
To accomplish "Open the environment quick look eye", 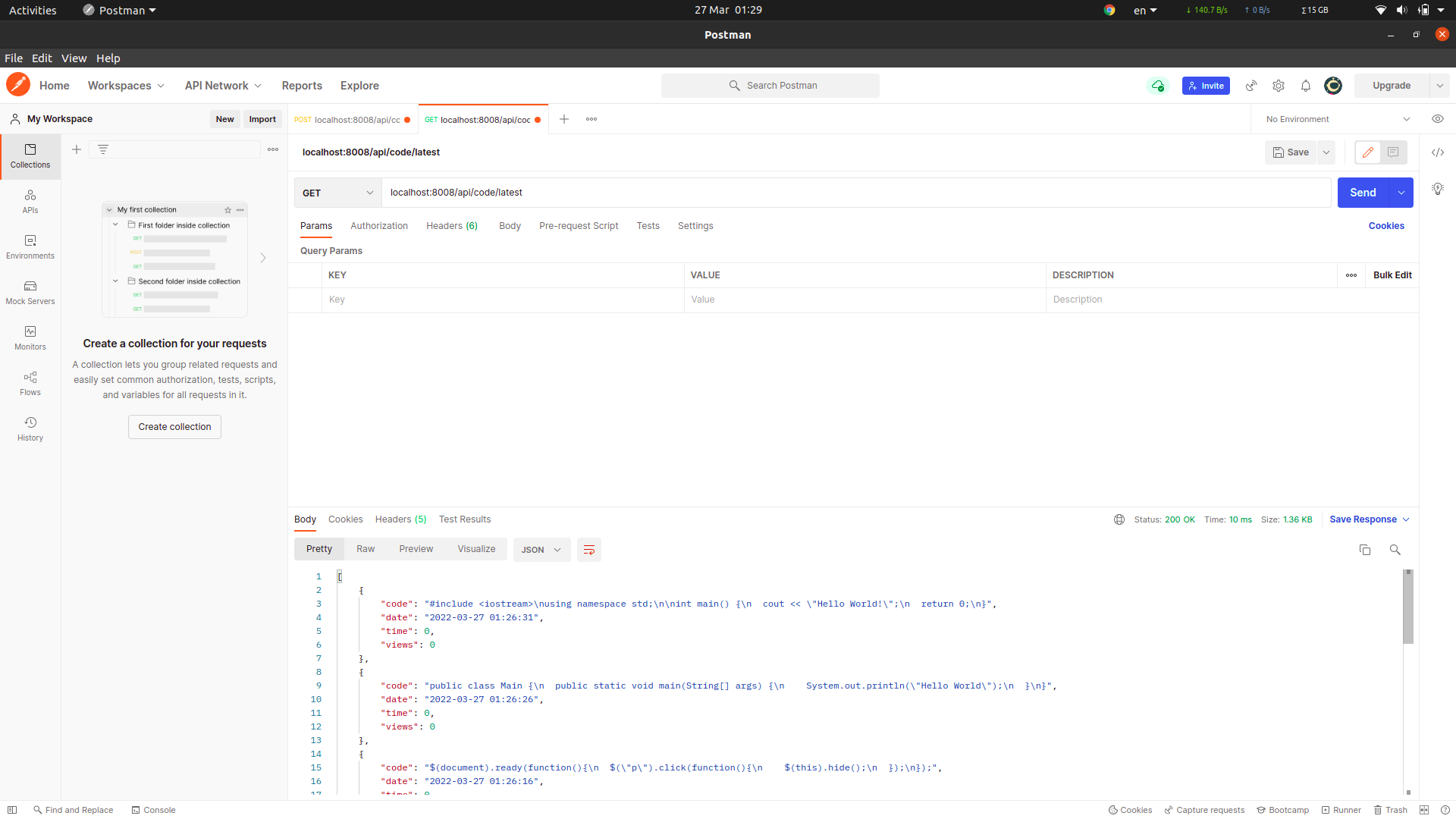I will click(1438, 119).
